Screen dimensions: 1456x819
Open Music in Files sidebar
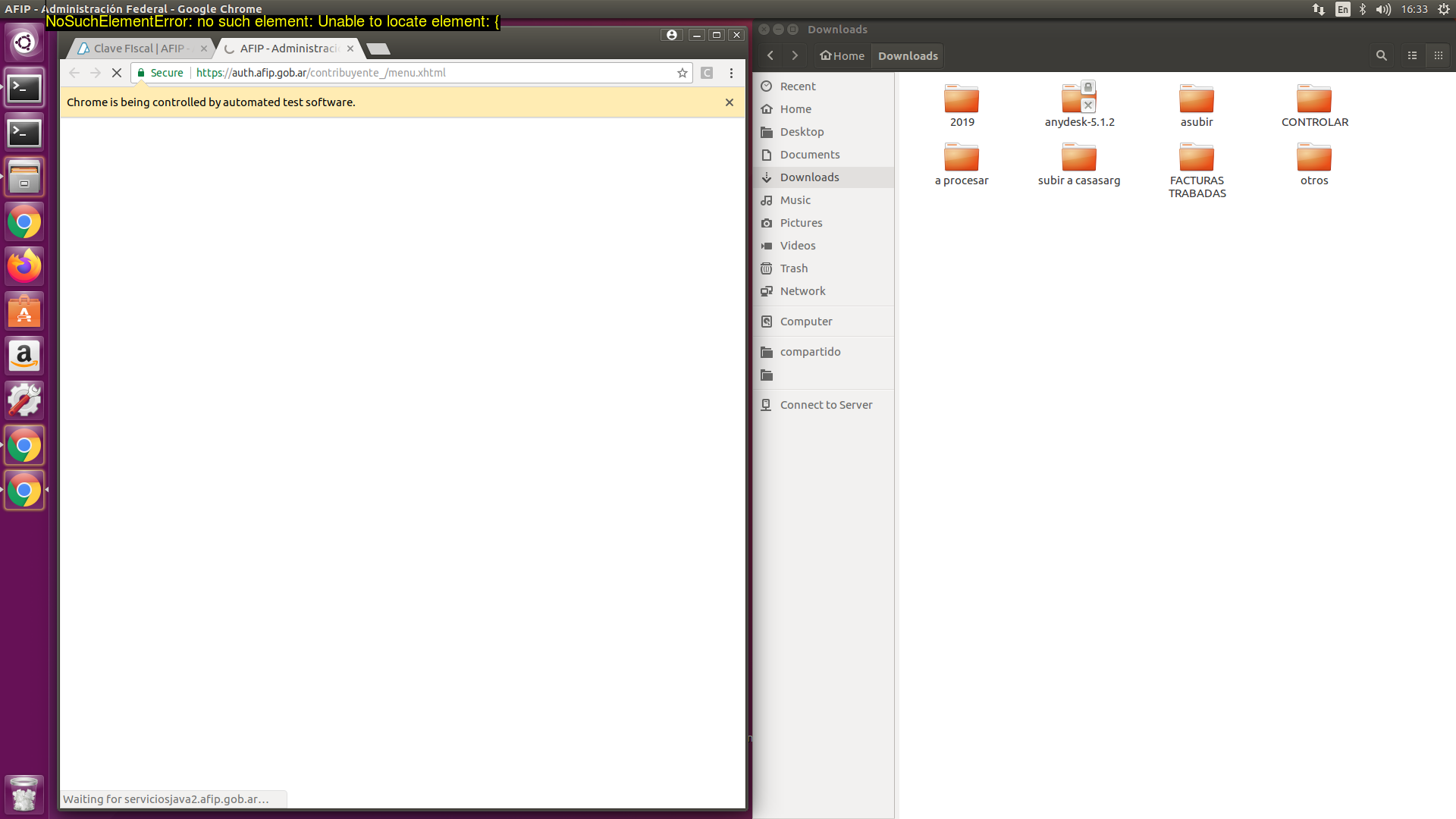coord(825,200)
